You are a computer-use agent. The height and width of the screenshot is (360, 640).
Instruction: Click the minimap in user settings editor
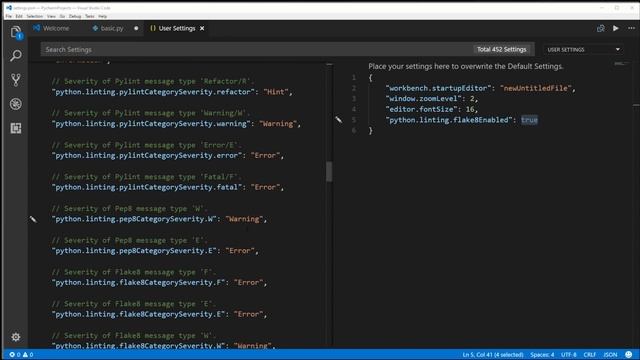coord(622,64)
